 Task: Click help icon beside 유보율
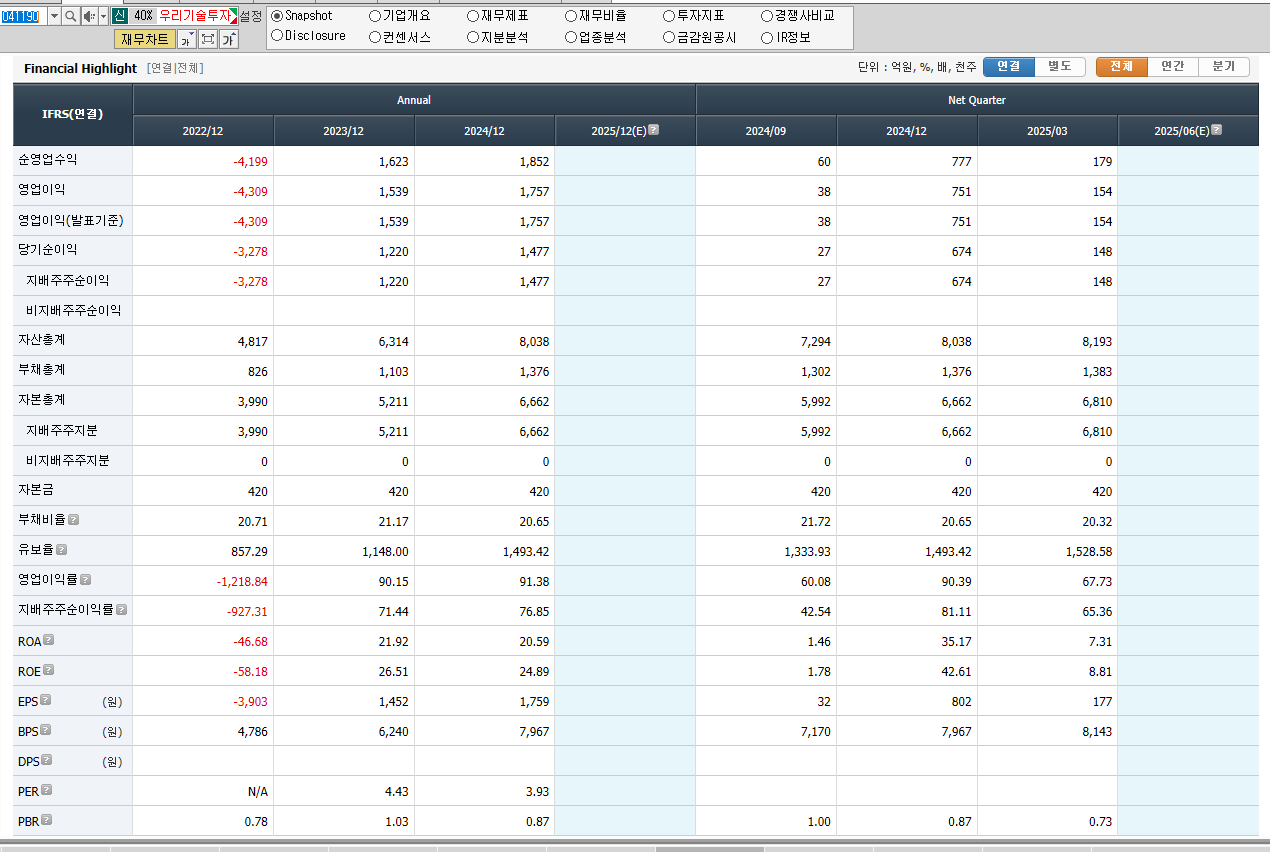61,550
